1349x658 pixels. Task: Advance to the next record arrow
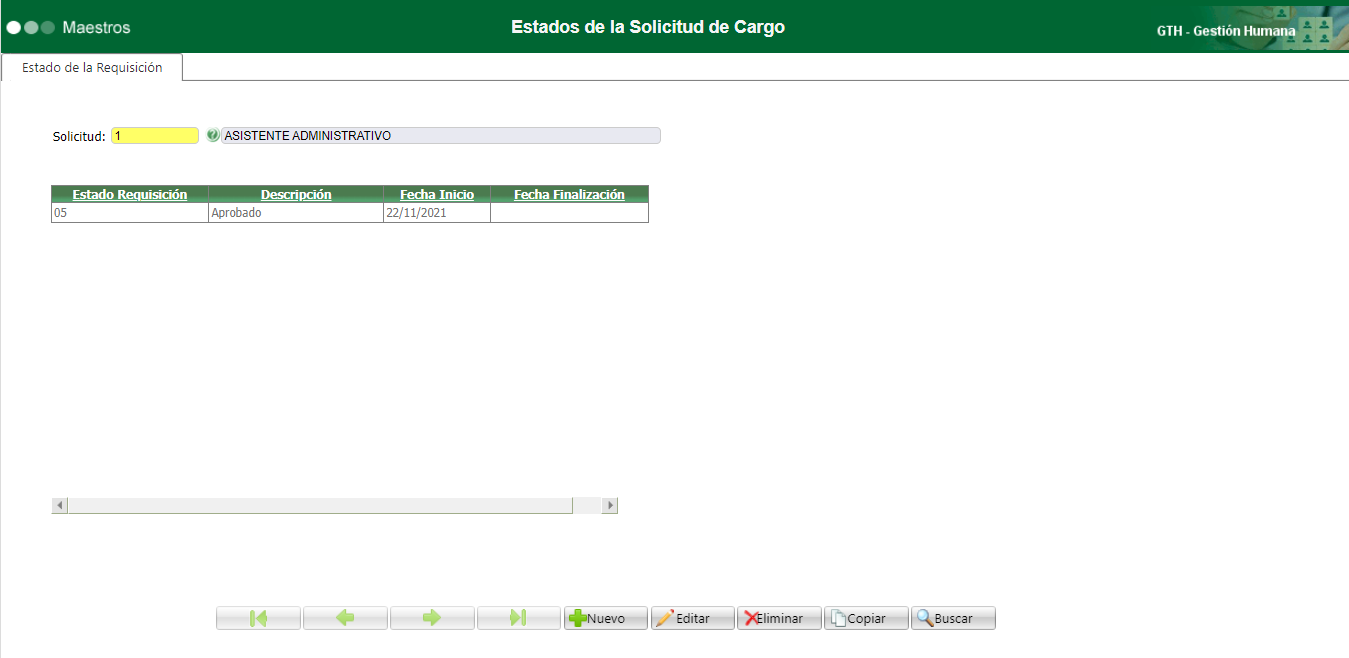point(432,617)
